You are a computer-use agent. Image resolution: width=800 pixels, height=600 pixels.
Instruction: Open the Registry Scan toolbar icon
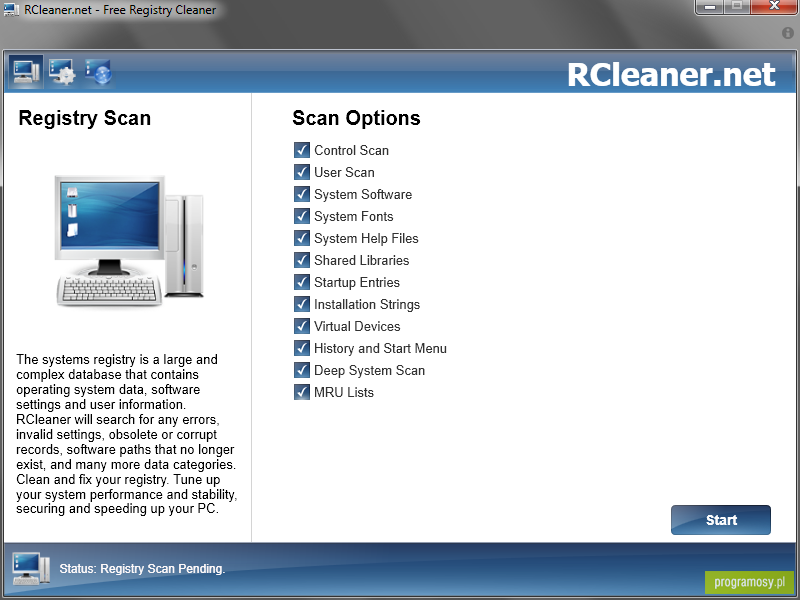[x=26, y=72]
